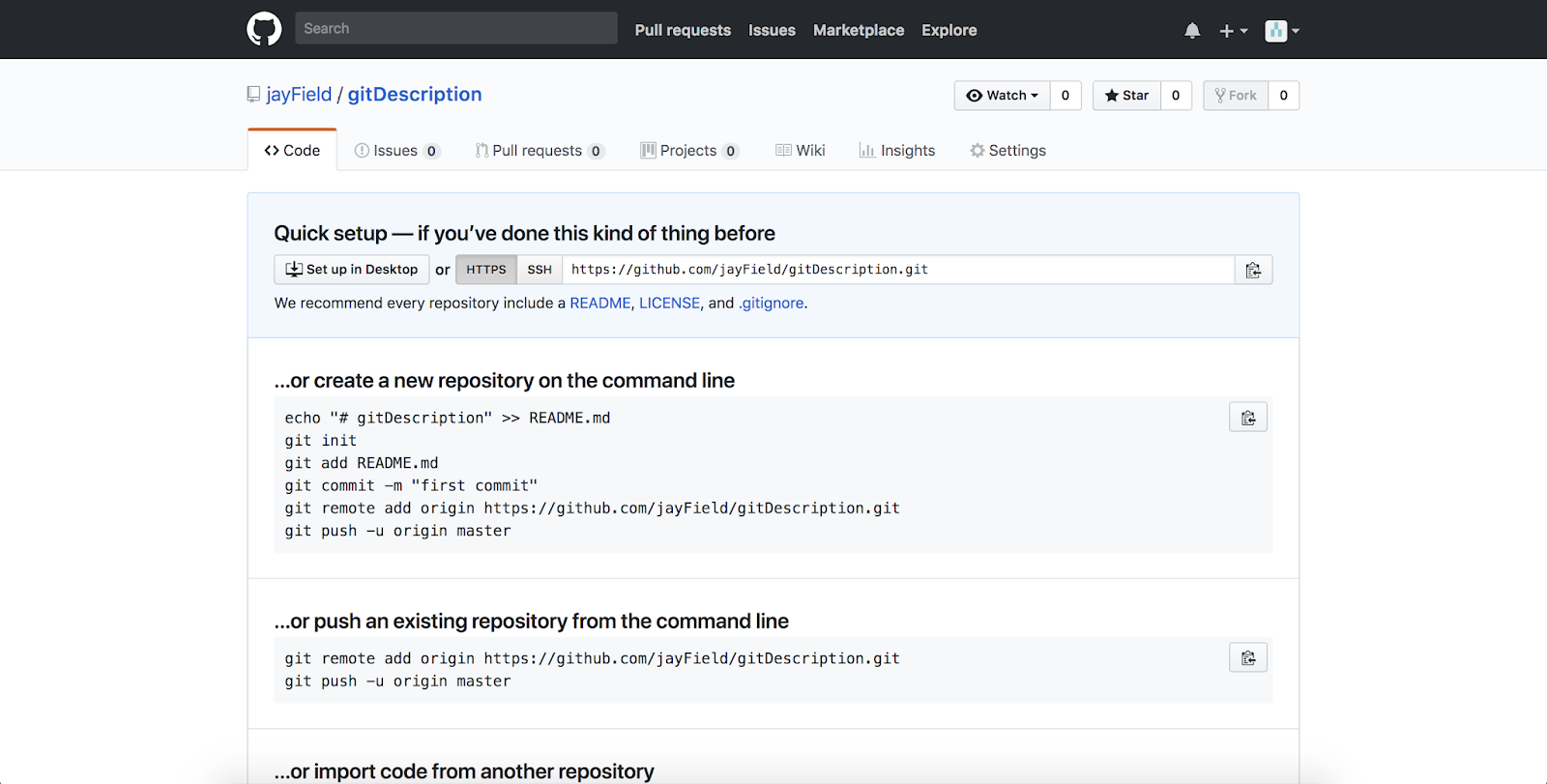Screen dimensions: 1547x784
Task: Switch to the Wiki tab
Action: coord(801,151)
